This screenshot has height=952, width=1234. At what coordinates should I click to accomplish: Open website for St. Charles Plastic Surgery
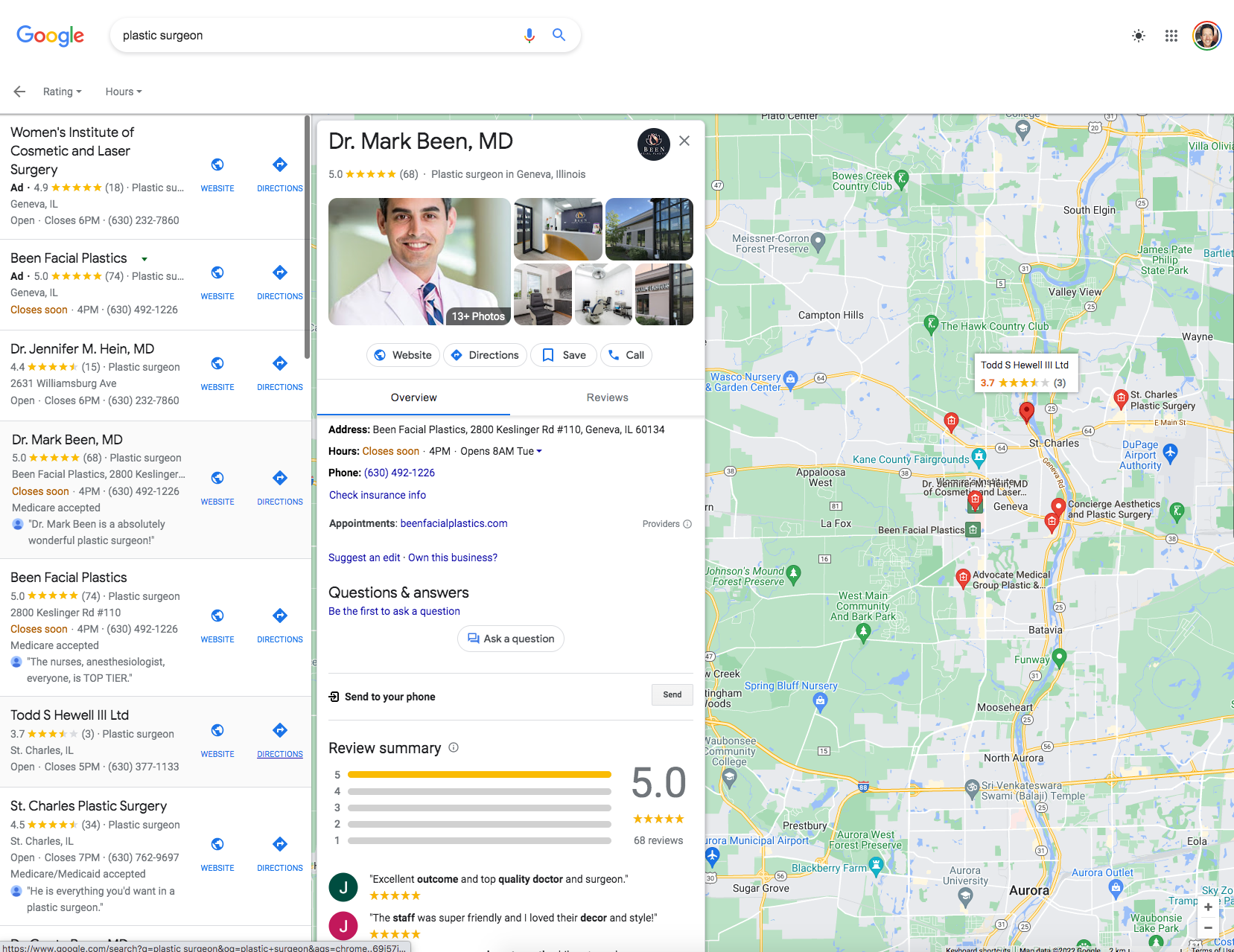217,854
